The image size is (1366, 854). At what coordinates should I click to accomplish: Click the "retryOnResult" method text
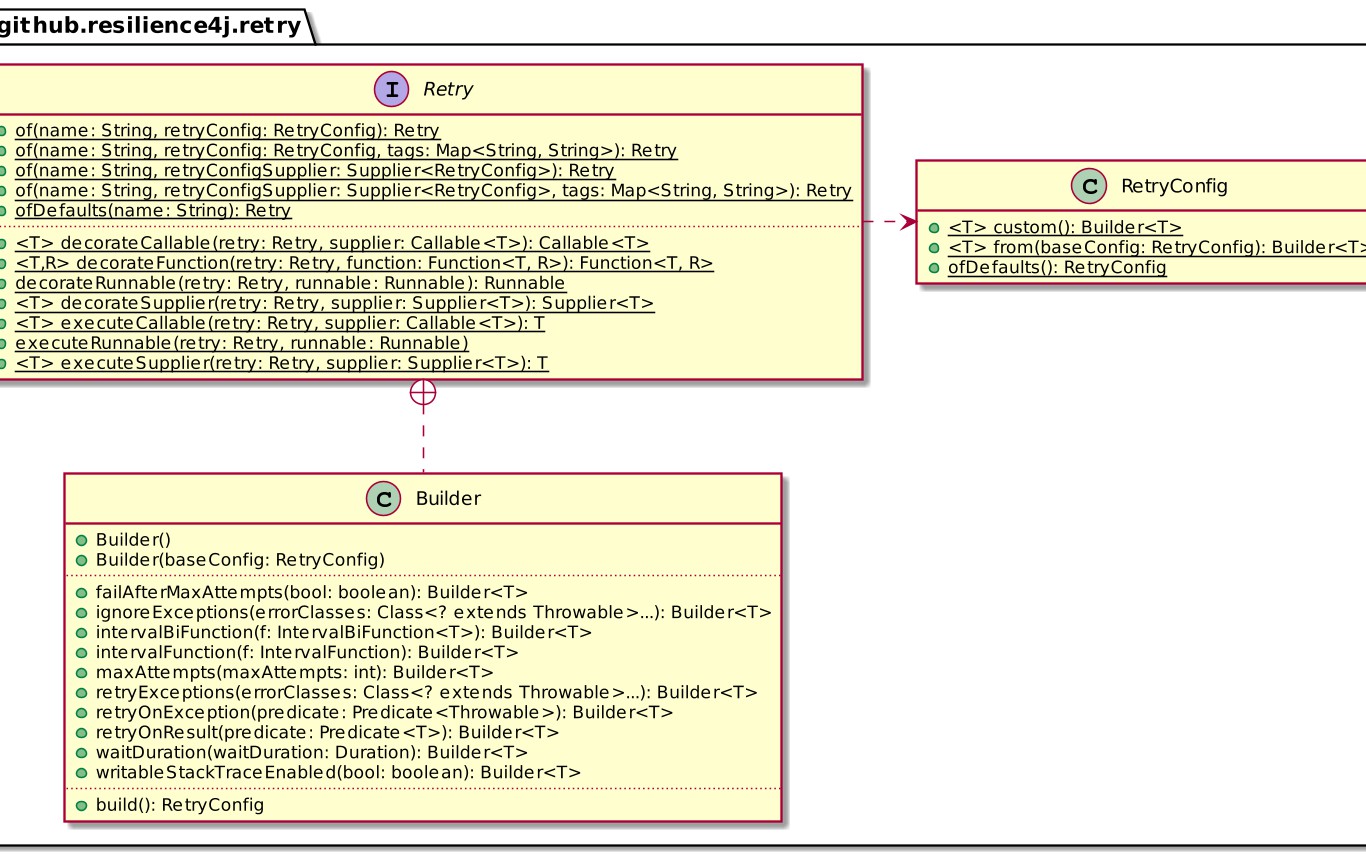(327, 733)
